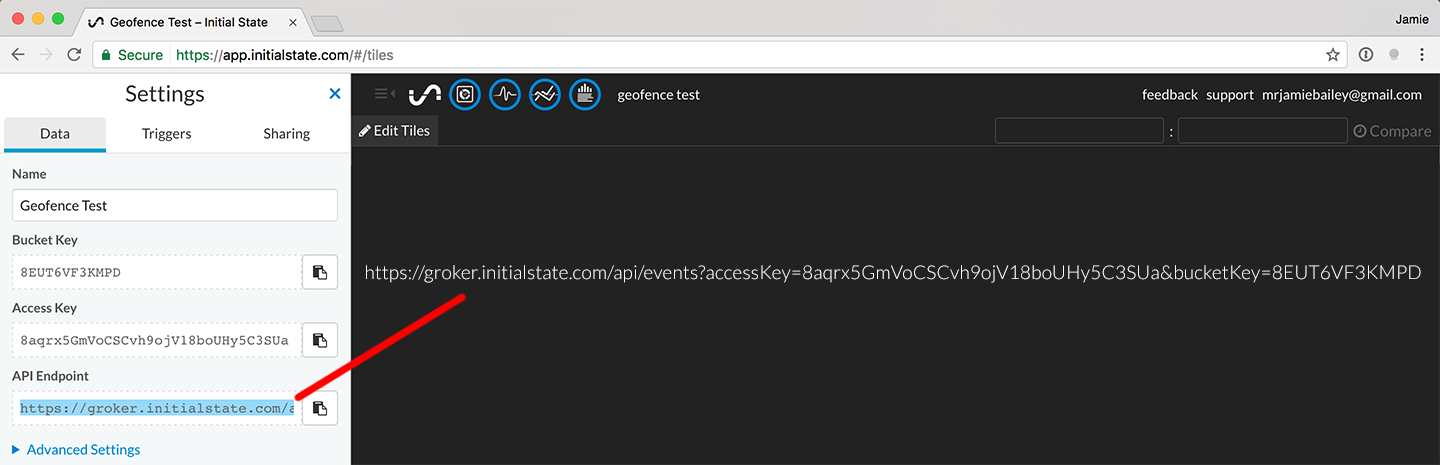
Task: Open the support link
Action: click(x=1229, y=95)
